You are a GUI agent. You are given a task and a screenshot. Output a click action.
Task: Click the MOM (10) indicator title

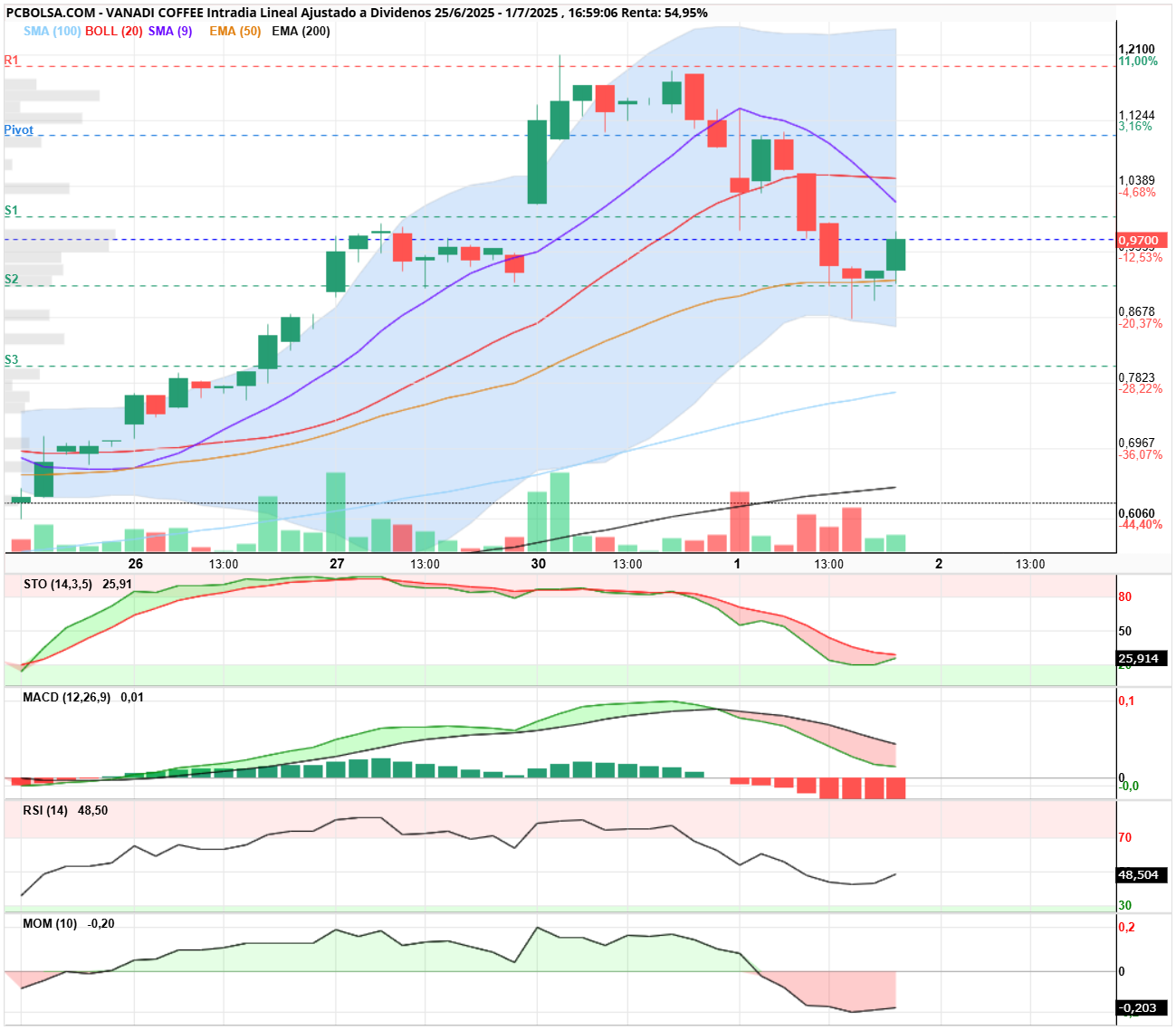[x=50, y=923]
